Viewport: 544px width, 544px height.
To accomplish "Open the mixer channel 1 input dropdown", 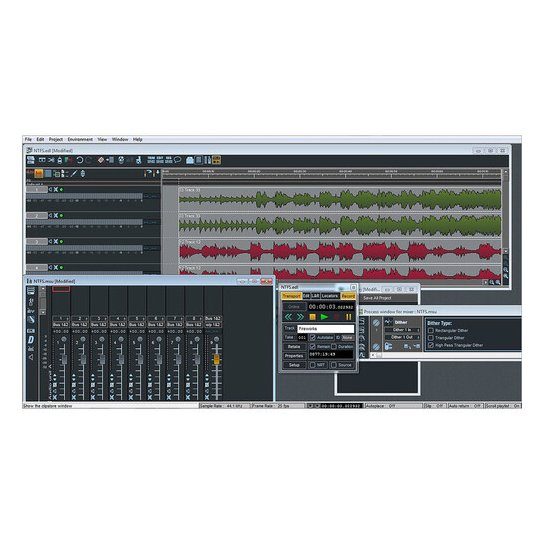I will coord(61,318).
